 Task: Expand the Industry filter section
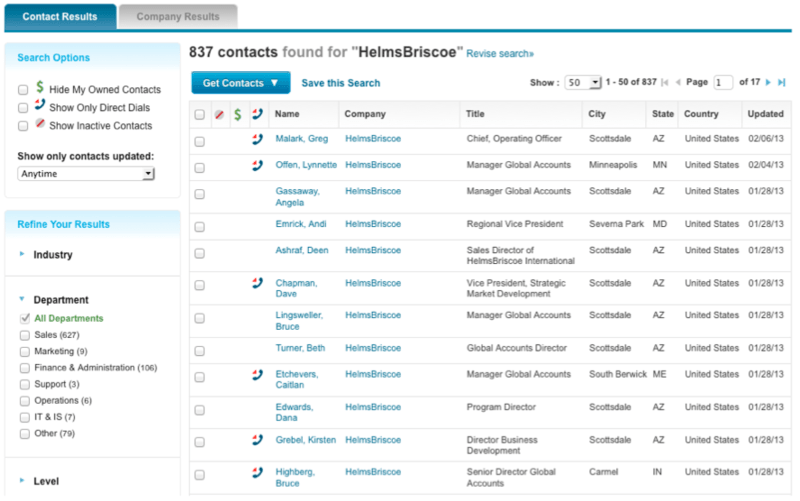[x=53, y=255]
